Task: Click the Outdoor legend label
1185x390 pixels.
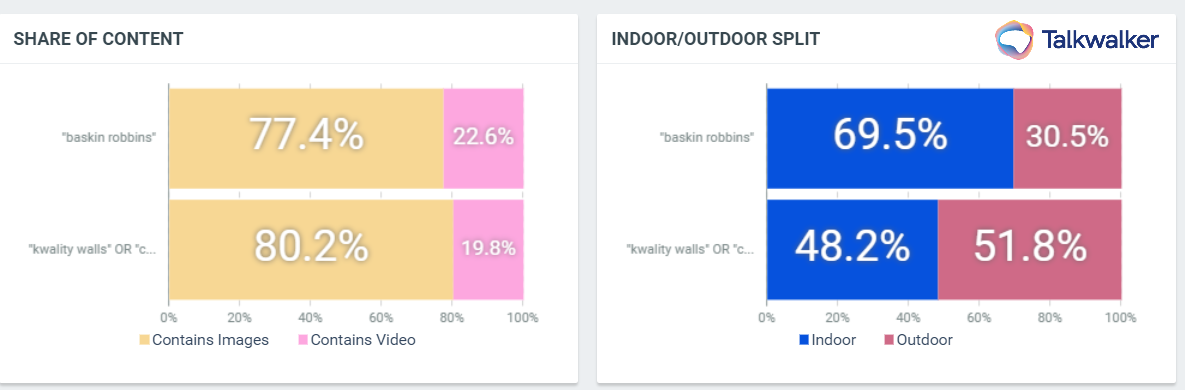Action: click(924, 340)
